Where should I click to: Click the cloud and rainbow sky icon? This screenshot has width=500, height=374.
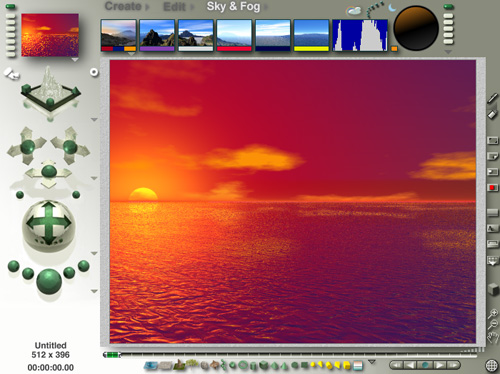click(x=354, y=11)
